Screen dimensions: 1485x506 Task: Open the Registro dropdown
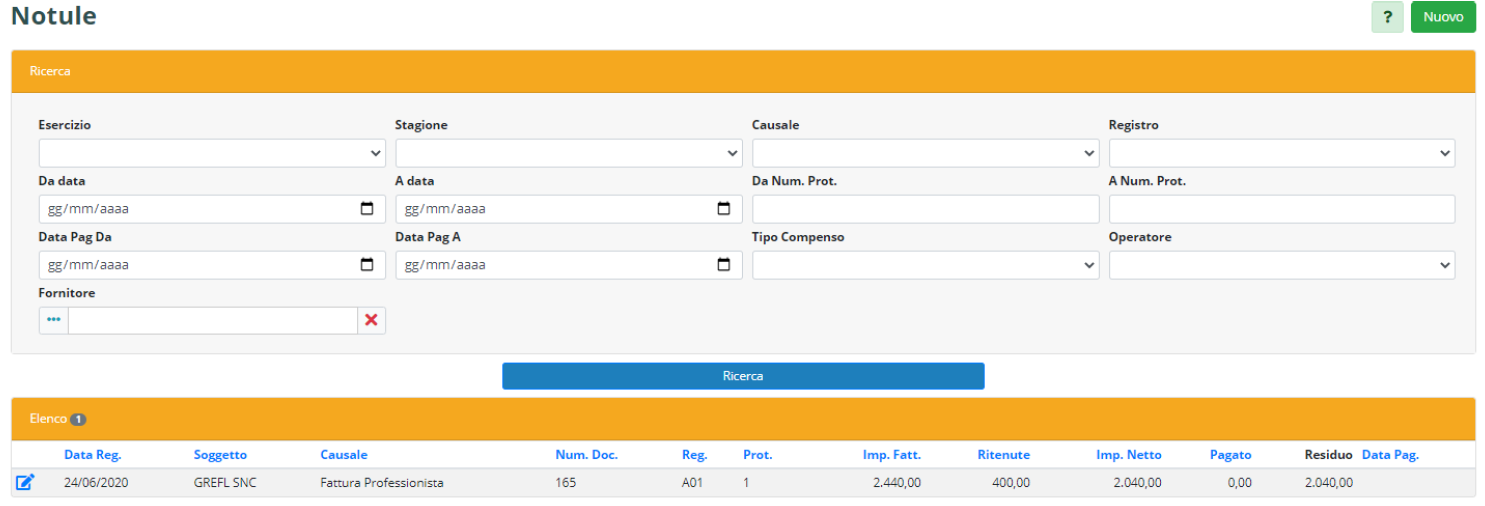(x=1281, y=153)
